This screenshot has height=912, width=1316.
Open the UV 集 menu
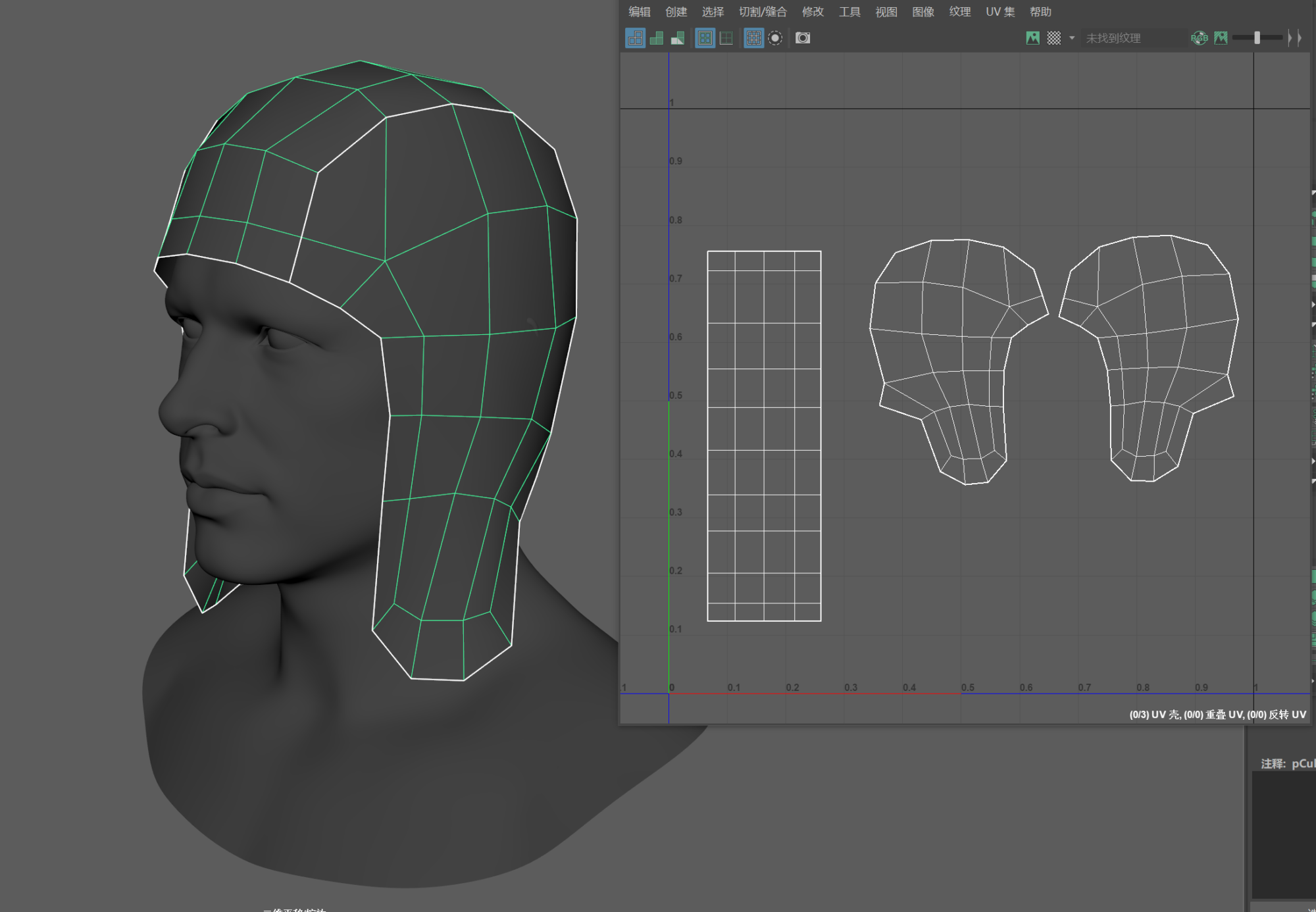pyautogui.click(x=1000, y=12)
